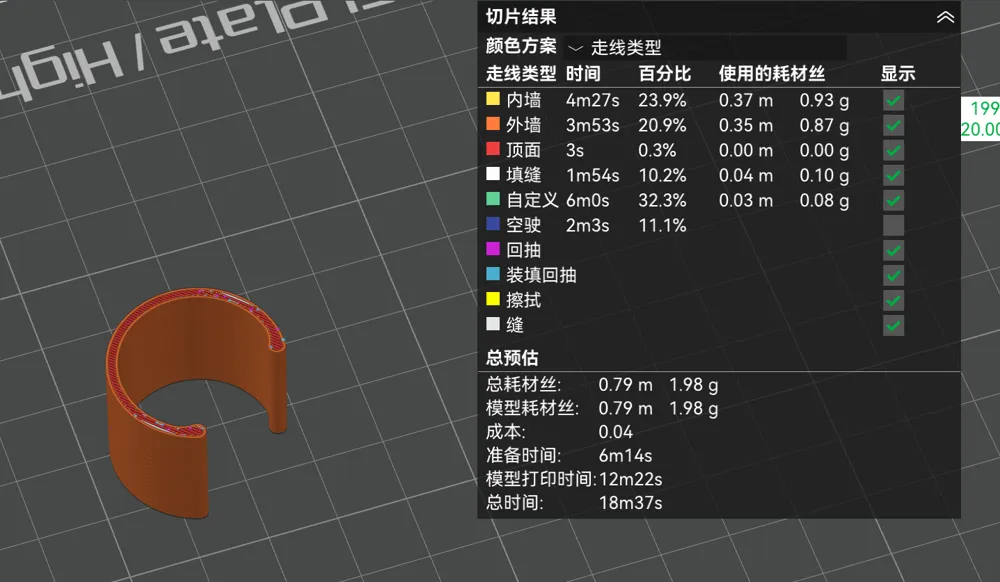Click the 走线类型 column header

(x=521, y=74)
